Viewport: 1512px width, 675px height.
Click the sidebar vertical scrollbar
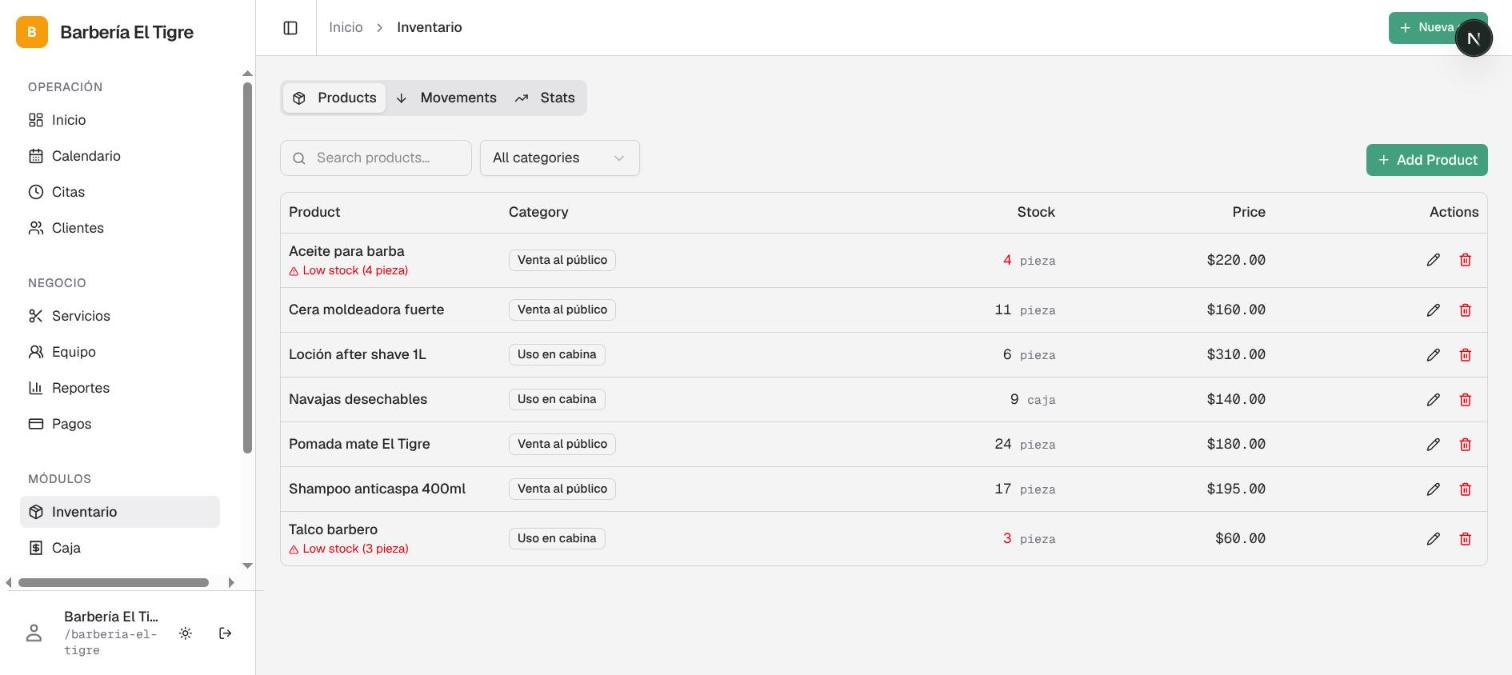tap(248, 268)
